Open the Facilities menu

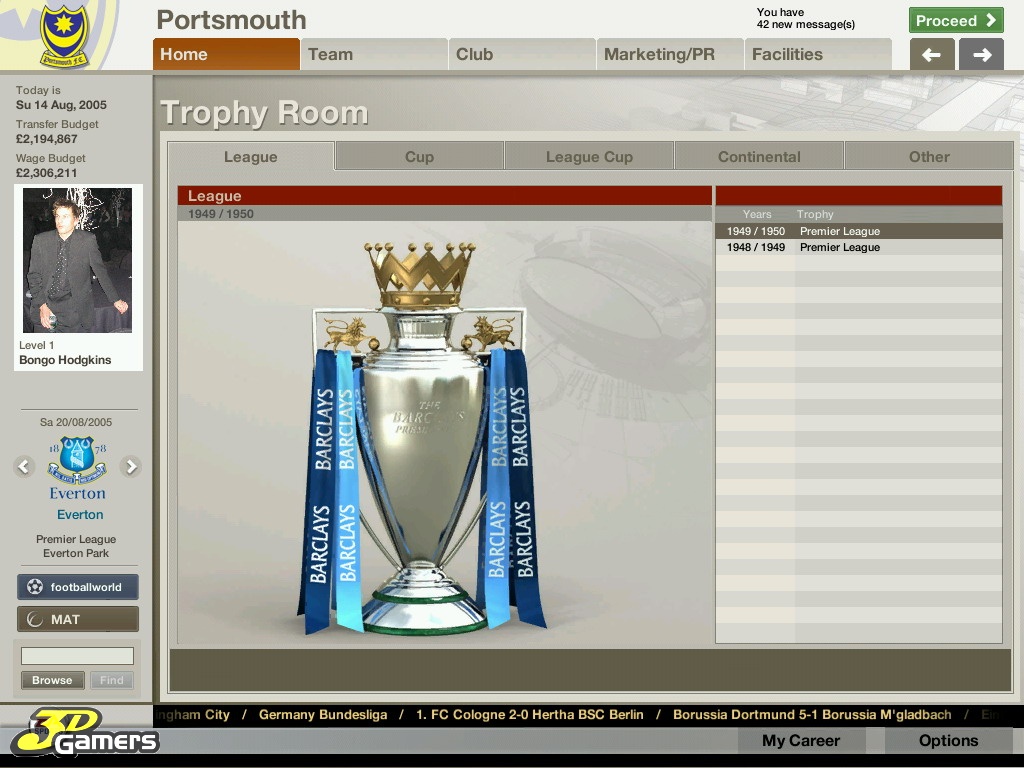point(818,55)
